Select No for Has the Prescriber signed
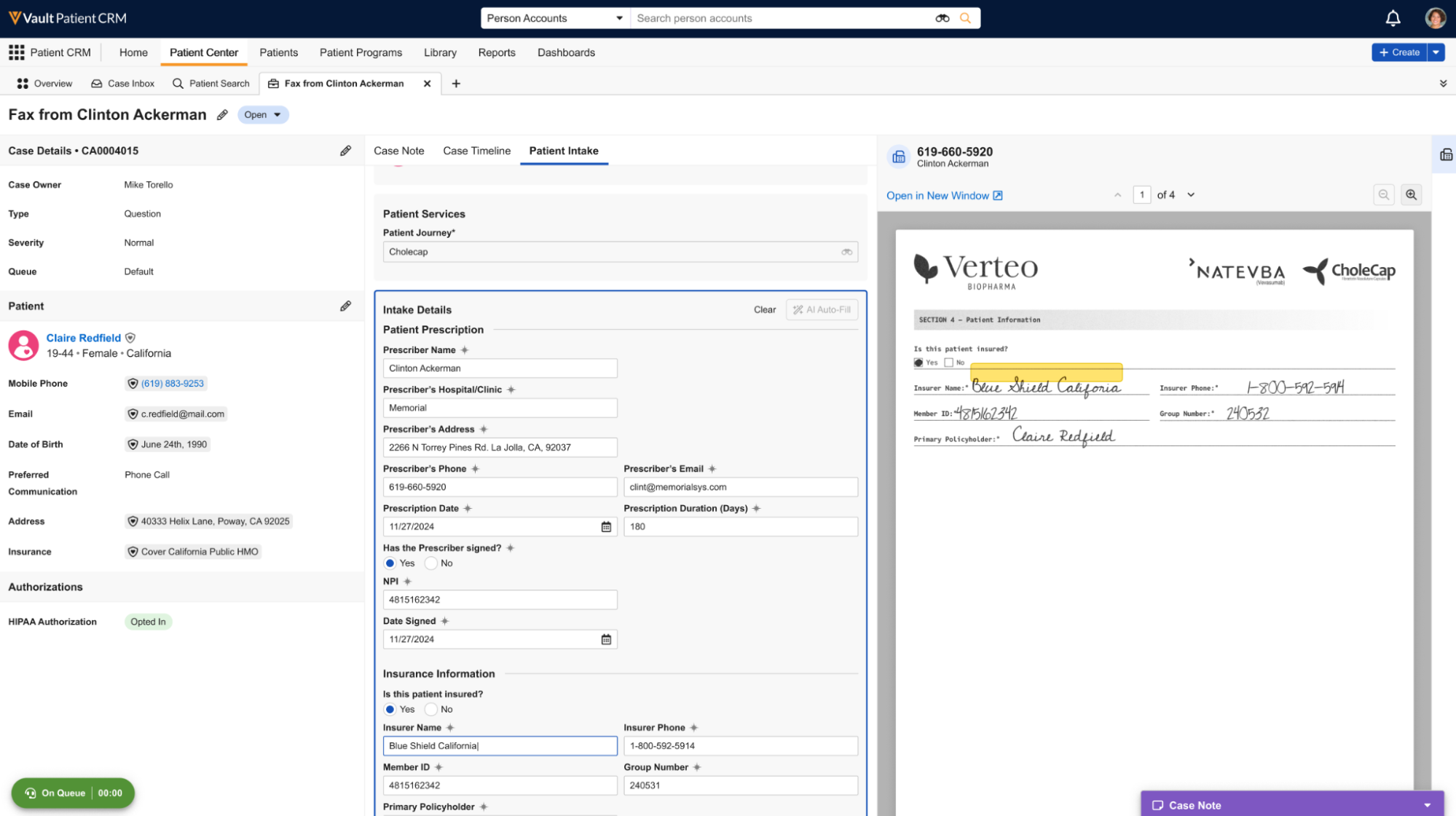 pos(431,563)
